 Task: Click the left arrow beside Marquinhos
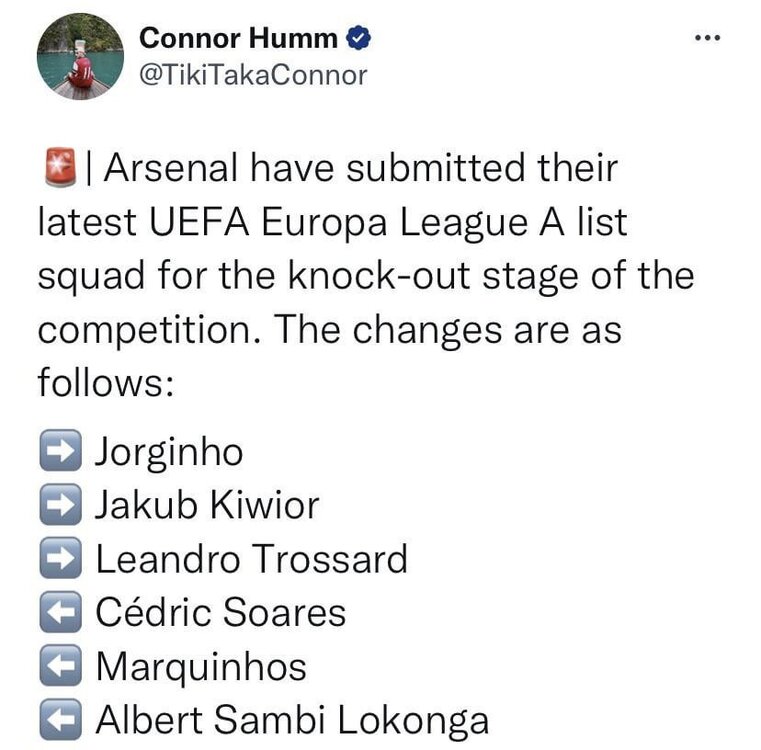(x=60, y=667)
